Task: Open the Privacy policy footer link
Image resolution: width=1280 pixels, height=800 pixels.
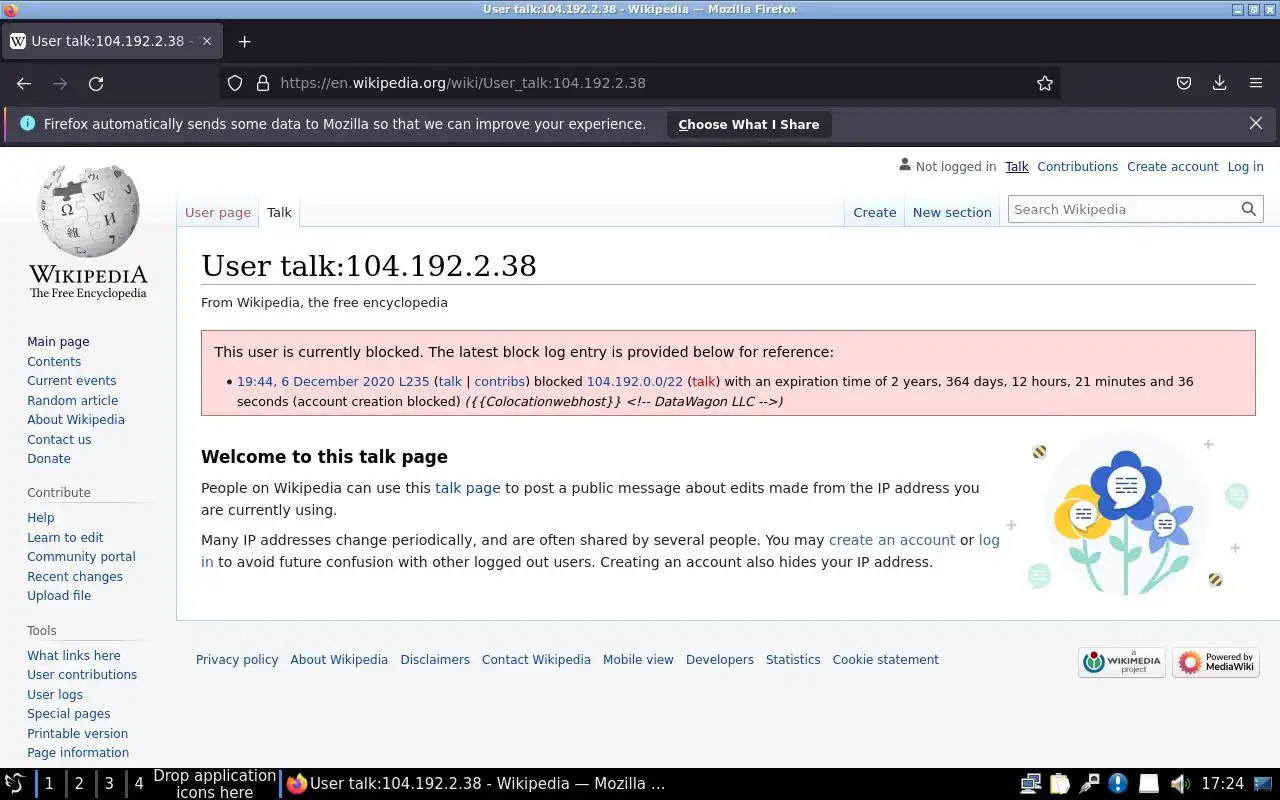Action: (237, 660)
